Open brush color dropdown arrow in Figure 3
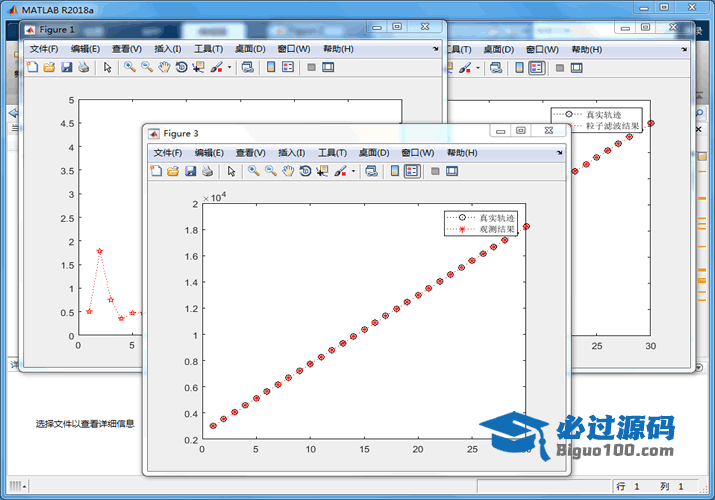 (x=353, y=171)
